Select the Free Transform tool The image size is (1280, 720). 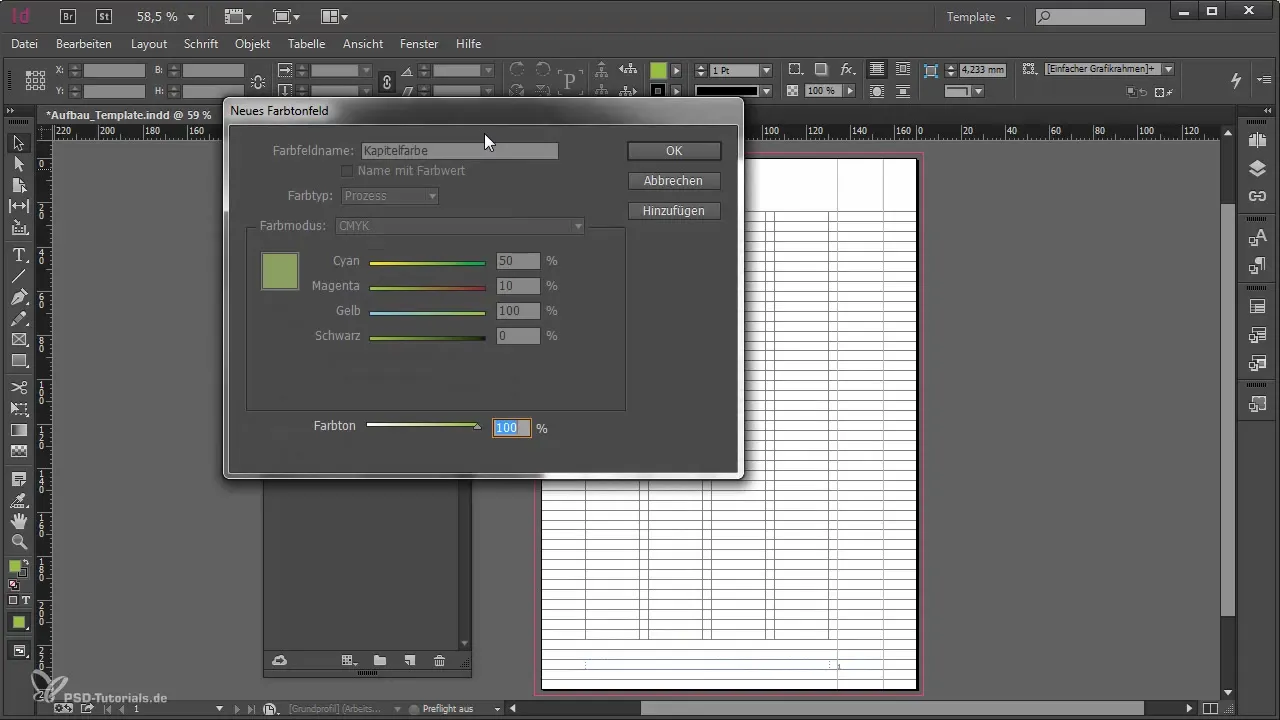[18, 408]
